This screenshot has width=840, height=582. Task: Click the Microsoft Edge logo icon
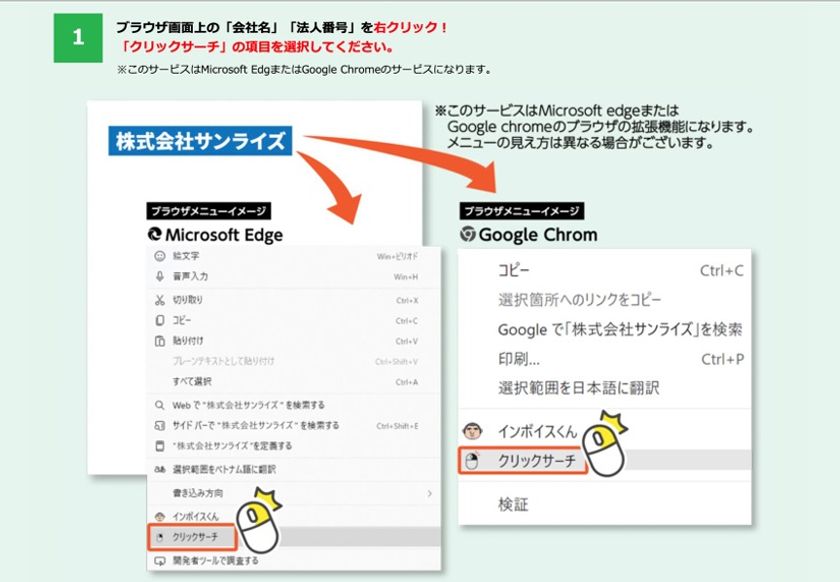pyautogui.click(x=154, y=234)
